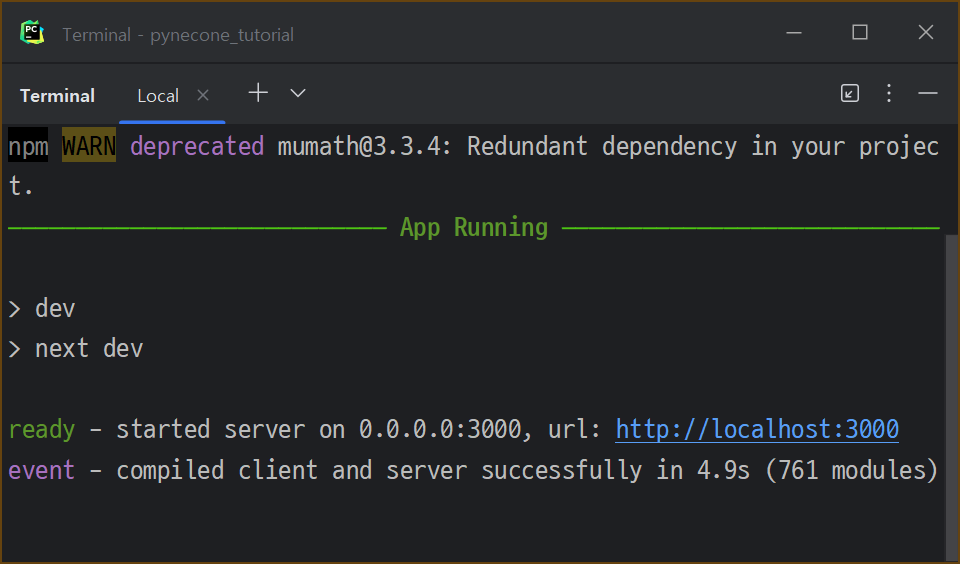Viewport: 960px width, 564px height.
Task: Click the 'Terminal - pynecone_tutorial' window title
Action: 178,35
